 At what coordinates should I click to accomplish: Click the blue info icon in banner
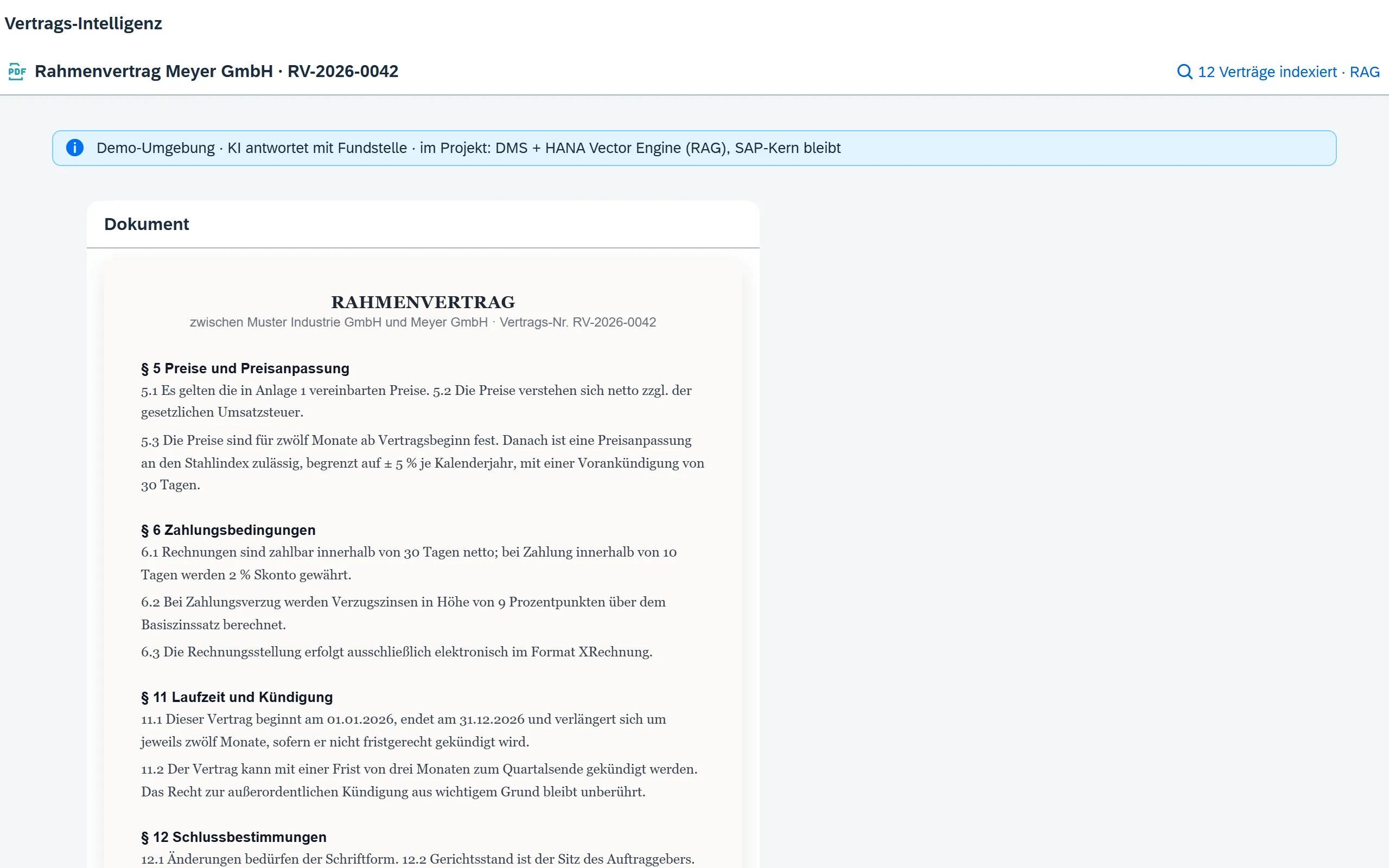coord(75,148)
